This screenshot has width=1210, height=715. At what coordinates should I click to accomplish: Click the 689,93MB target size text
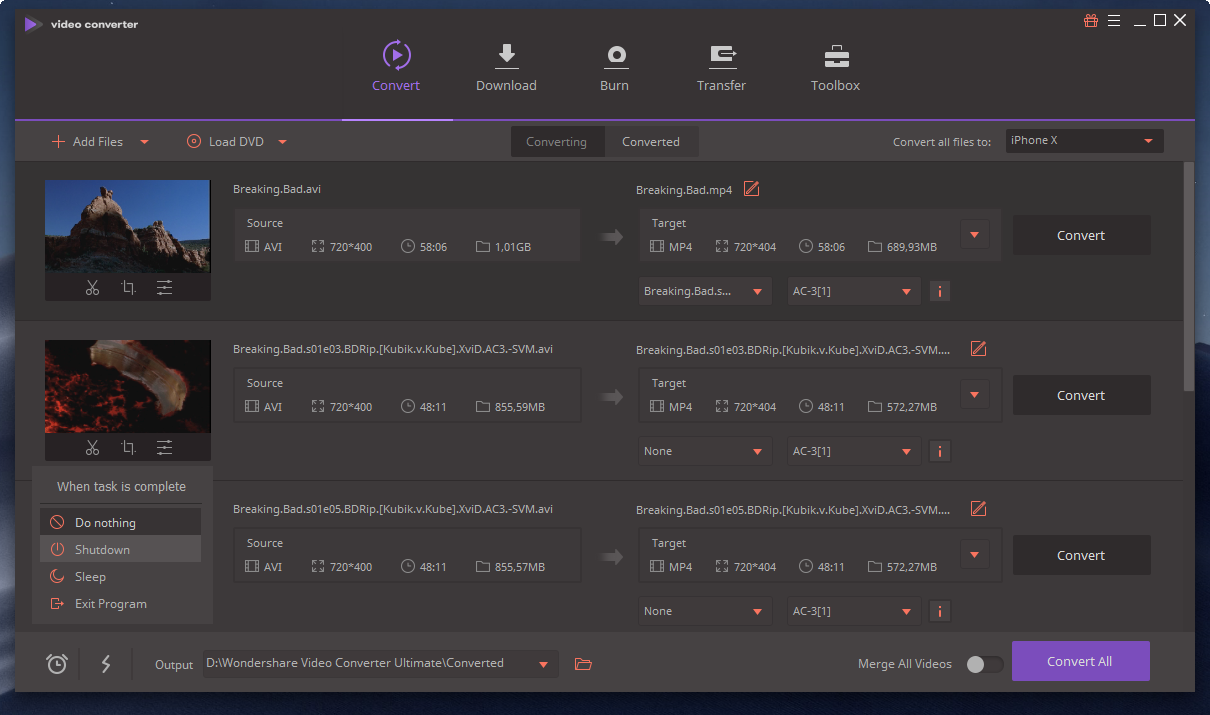point(912,246)
